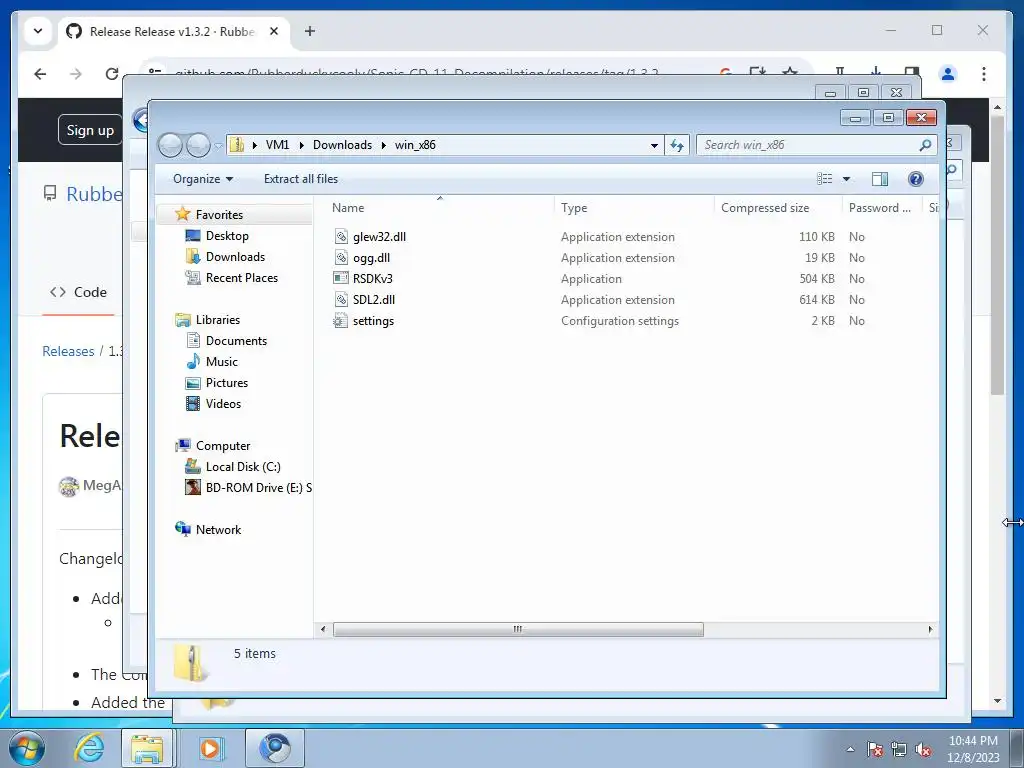Select the RSDKv3 application icon
The width and height of the screenshot is (1024, 768).
(341, 278)
